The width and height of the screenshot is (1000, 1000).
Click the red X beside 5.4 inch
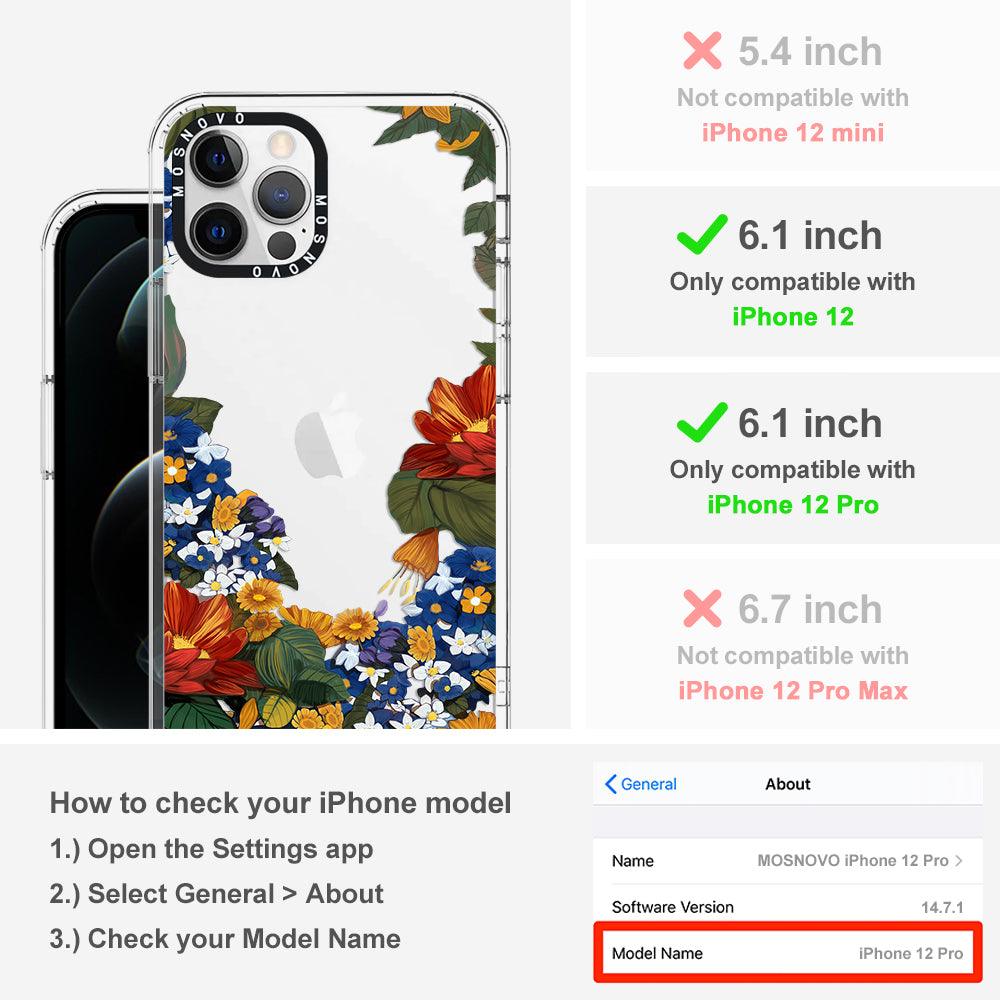click(x=702, y=50)
